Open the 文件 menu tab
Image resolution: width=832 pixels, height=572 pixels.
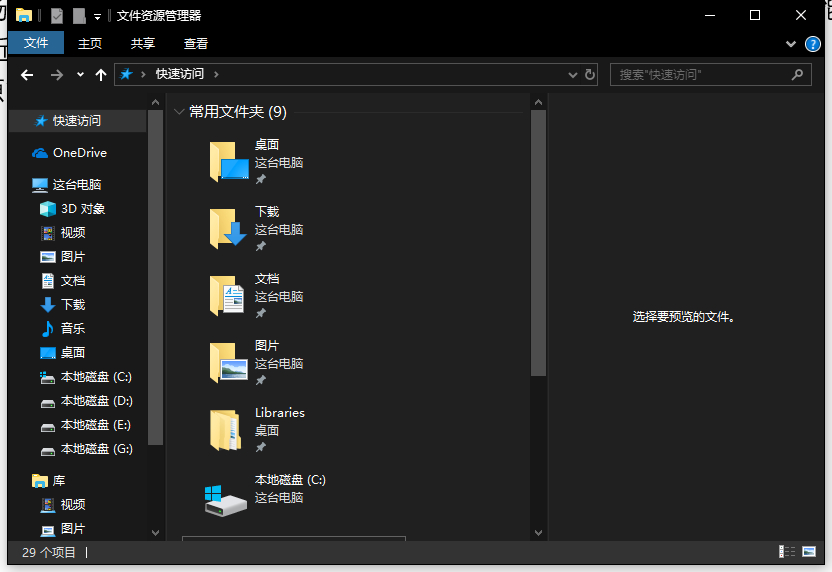pos(36,43)
